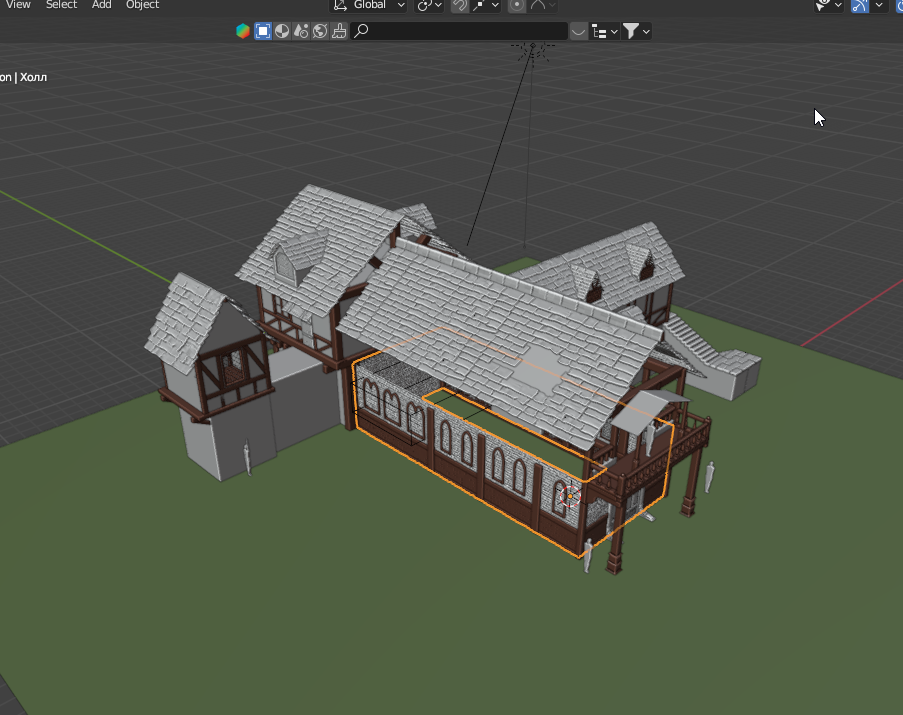Open the Global transform orientation dropdown
Viewport: 903px width, 715px height.
tap(369, 5)
